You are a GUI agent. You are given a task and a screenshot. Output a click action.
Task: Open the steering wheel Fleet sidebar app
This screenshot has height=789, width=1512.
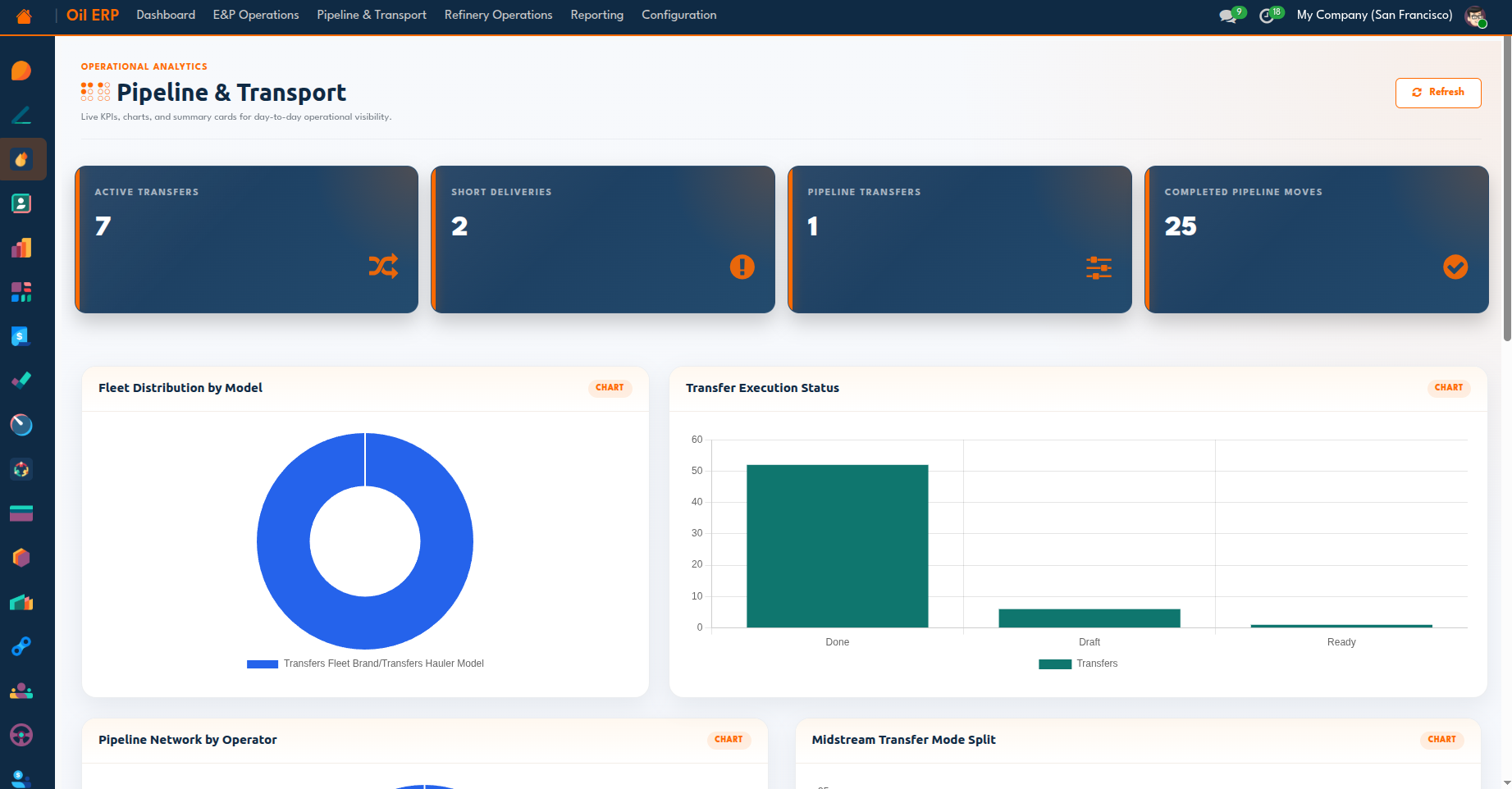point(21,735)
